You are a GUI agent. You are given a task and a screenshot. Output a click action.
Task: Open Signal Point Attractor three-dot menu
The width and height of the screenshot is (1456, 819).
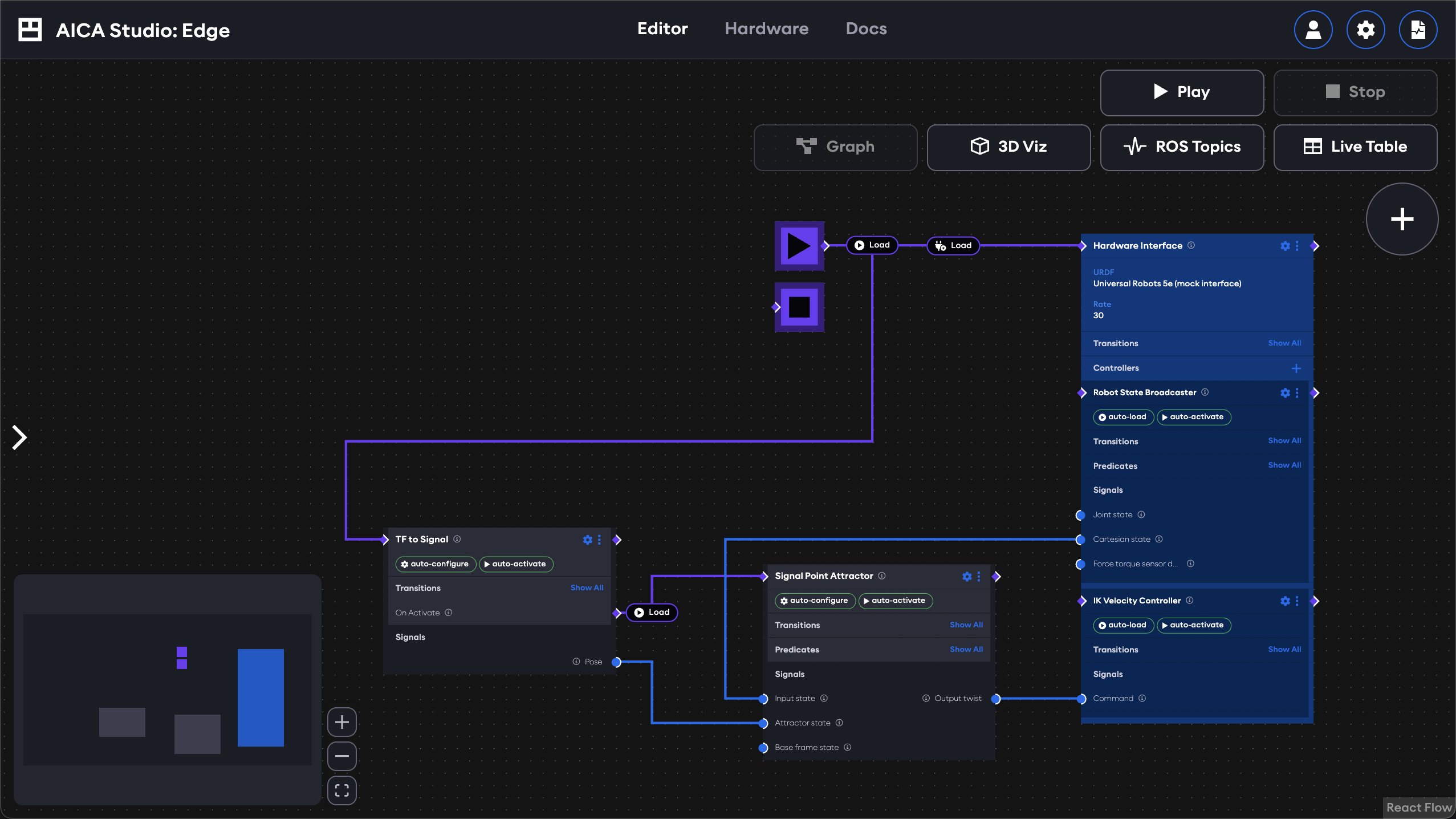tap(979, 577)
